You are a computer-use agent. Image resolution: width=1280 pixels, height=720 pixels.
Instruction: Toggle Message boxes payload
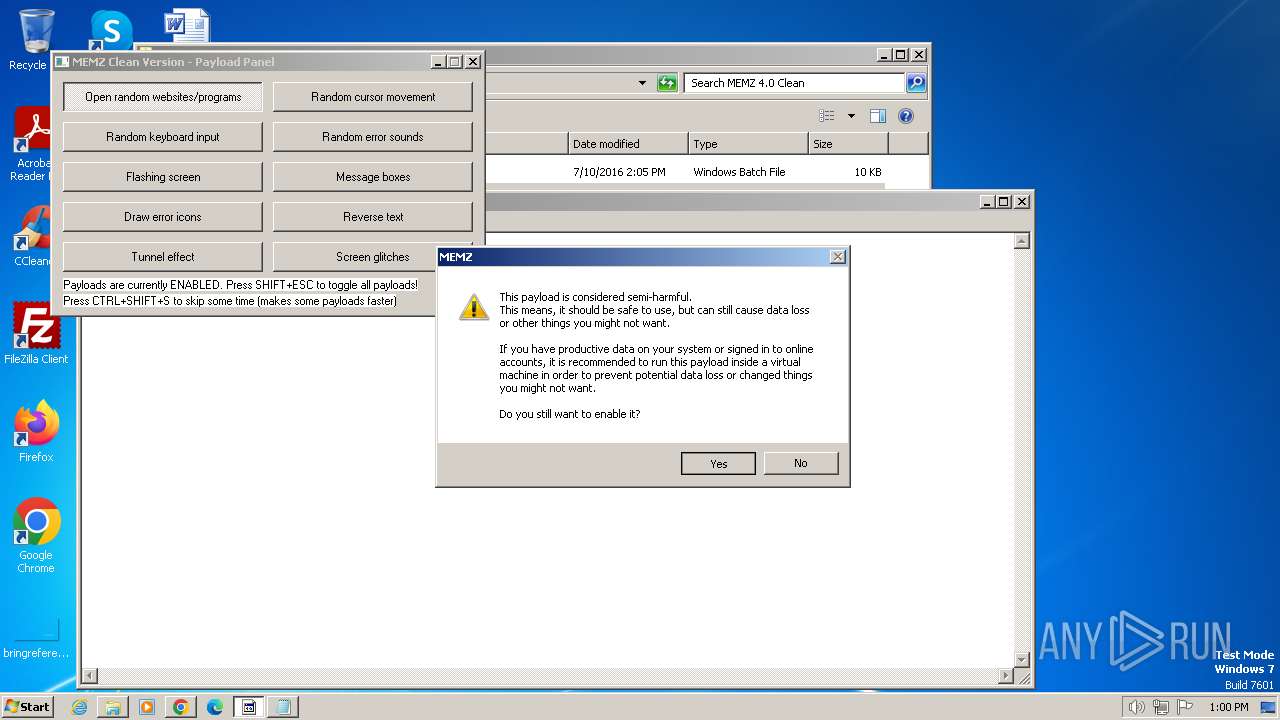373,177
